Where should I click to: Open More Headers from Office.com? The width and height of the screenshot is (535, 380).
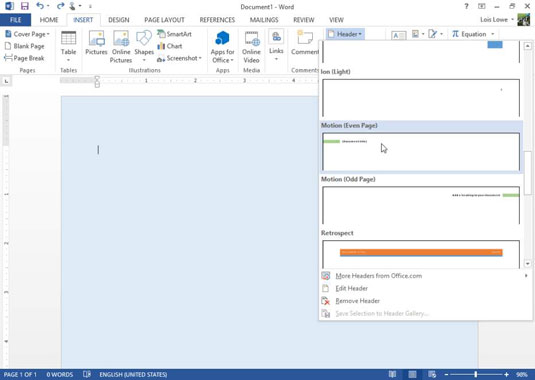click(425, 276)
